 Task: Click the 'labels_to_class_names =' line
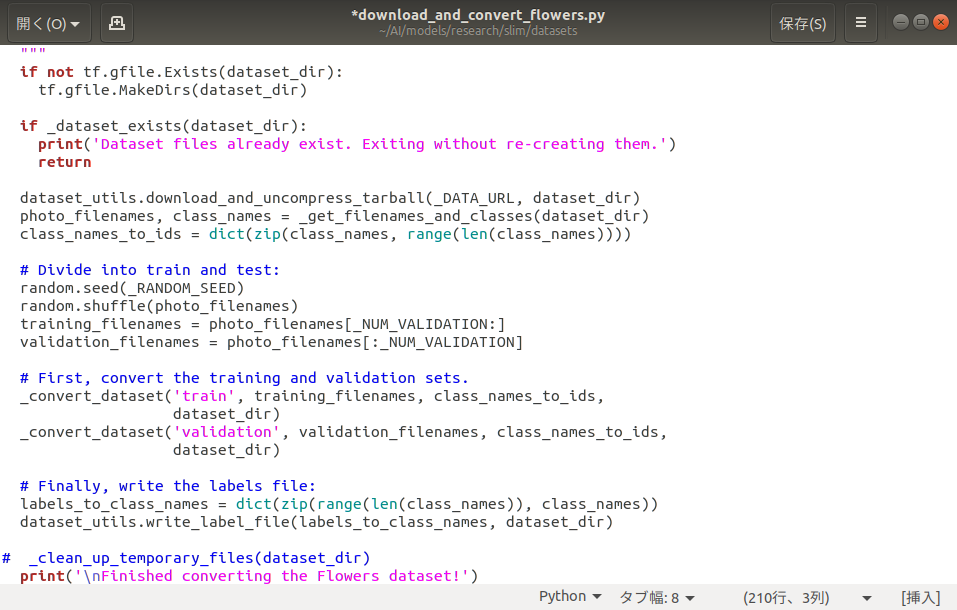click(x=339, y=504)
